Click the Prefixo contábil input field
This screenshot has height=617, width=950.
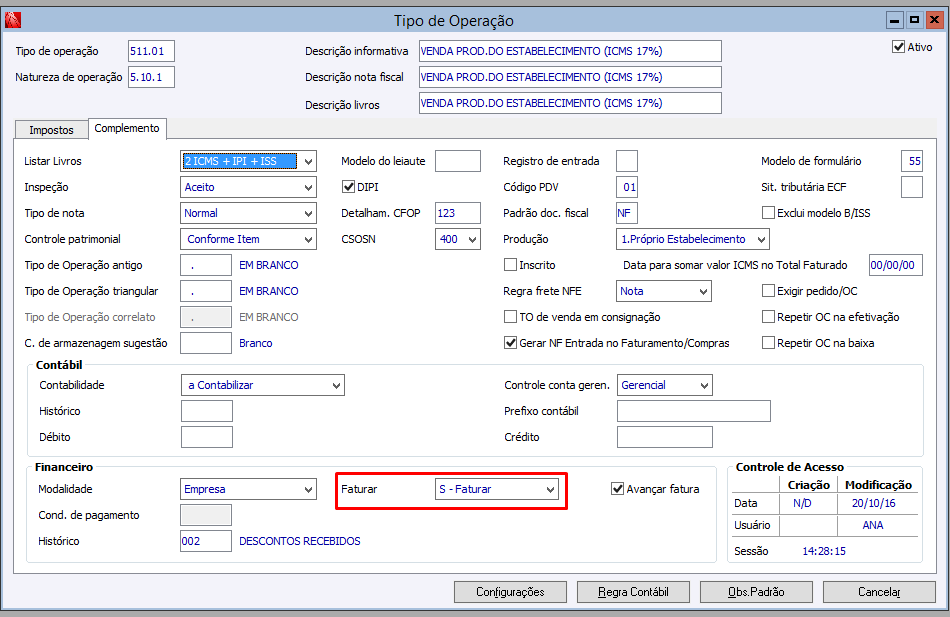point(693,411)
